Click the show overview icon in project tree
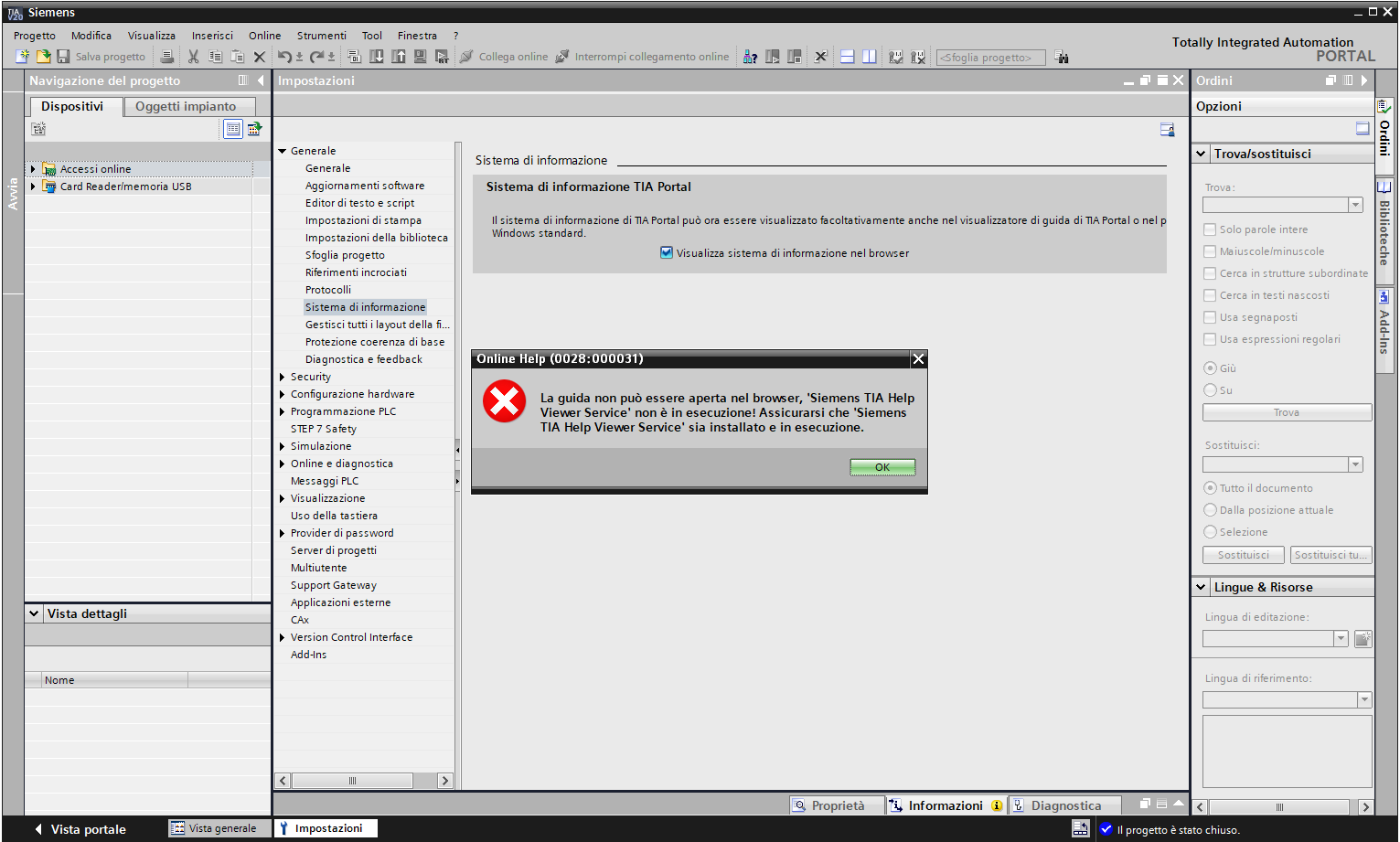The image size is (1400, 842). point(233,129)
